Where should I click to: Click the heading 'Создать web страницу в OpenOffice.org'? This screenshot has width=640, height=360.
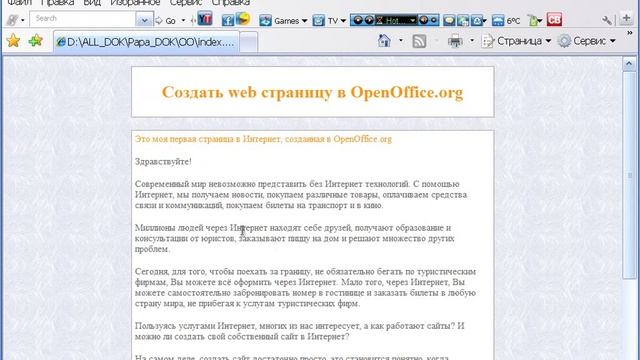tap(313, 92)
